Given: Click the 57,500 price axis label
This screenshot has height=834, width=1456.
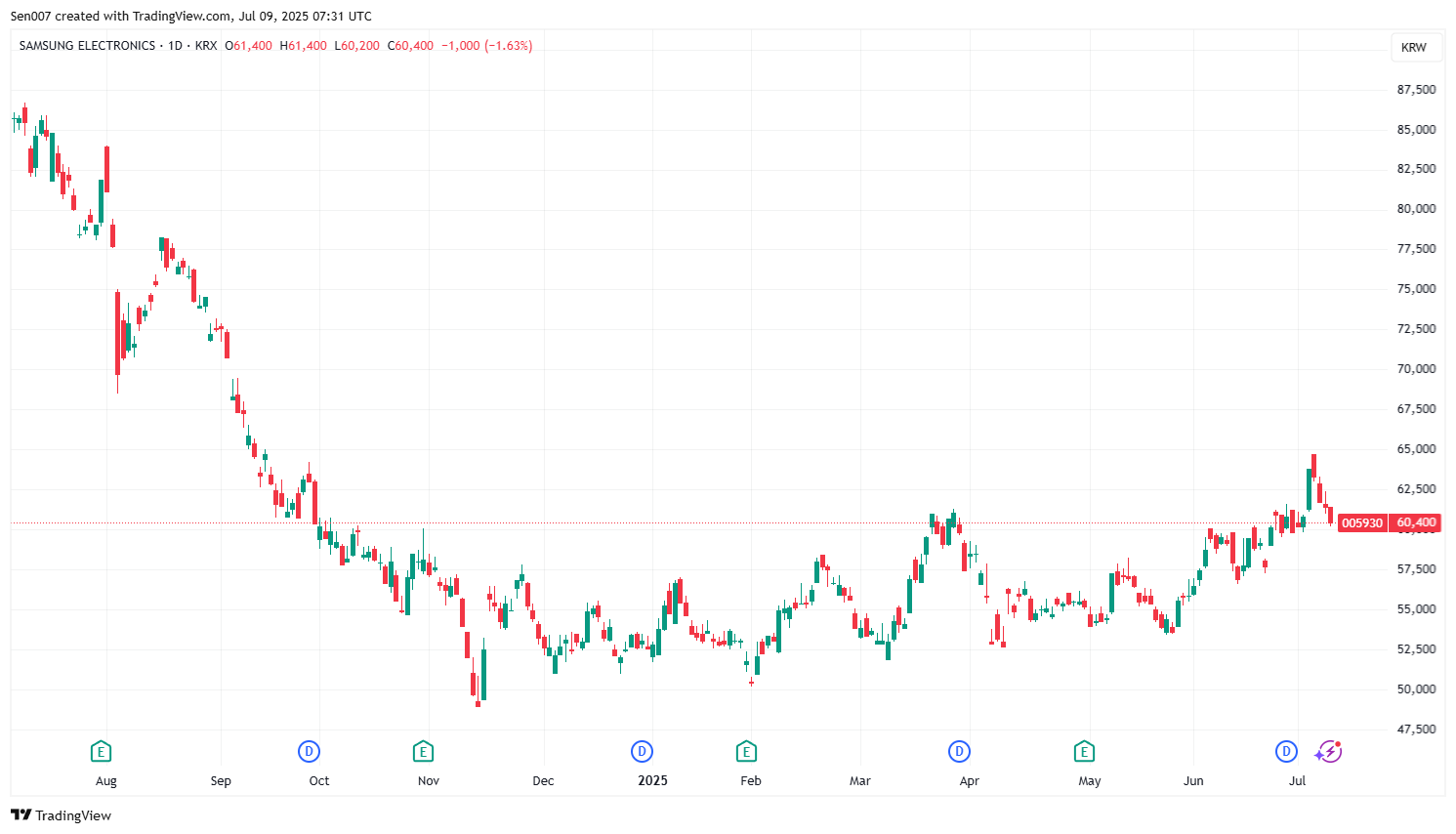Looking at the screenshot, I should point(1416,568).
